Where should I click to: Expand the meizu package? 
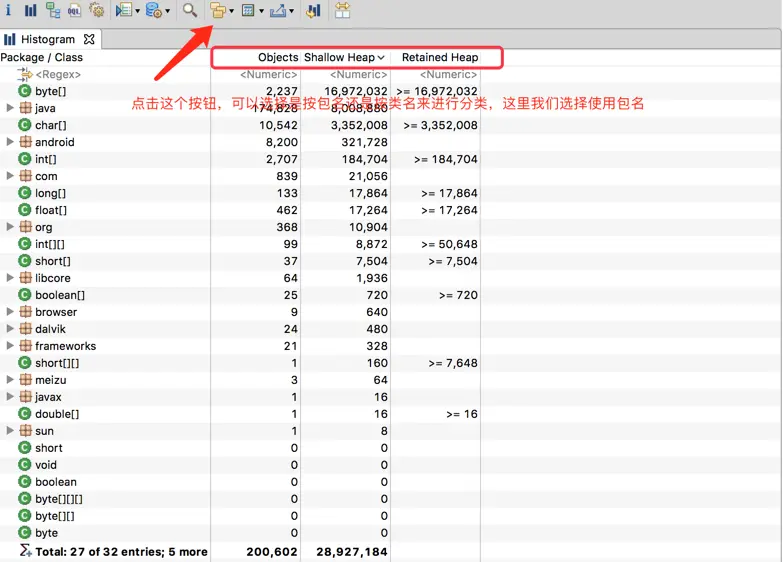click(x=9, y=380)
